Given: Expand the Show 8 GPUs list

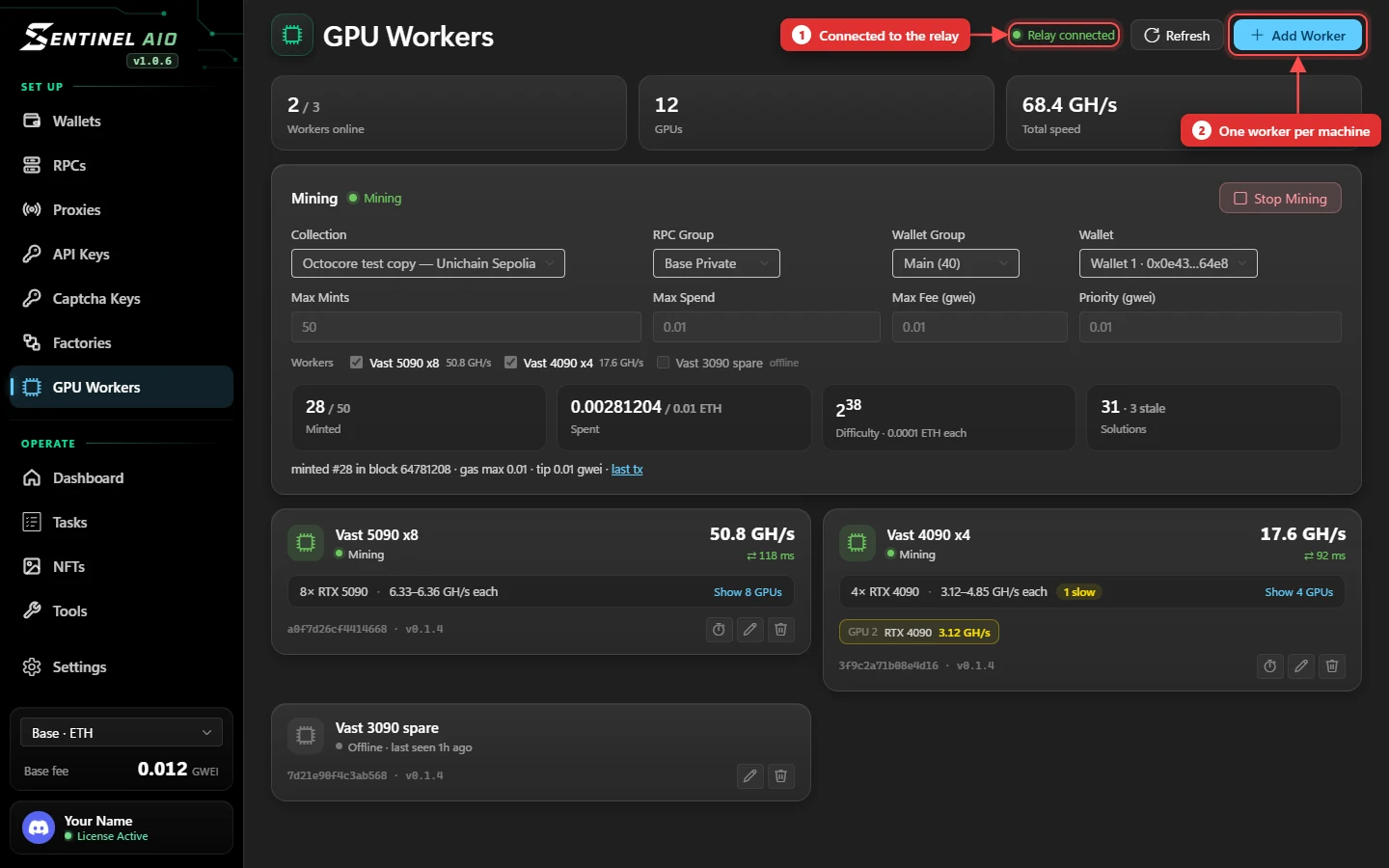Looking at the screenshot, I should point(748,592).
